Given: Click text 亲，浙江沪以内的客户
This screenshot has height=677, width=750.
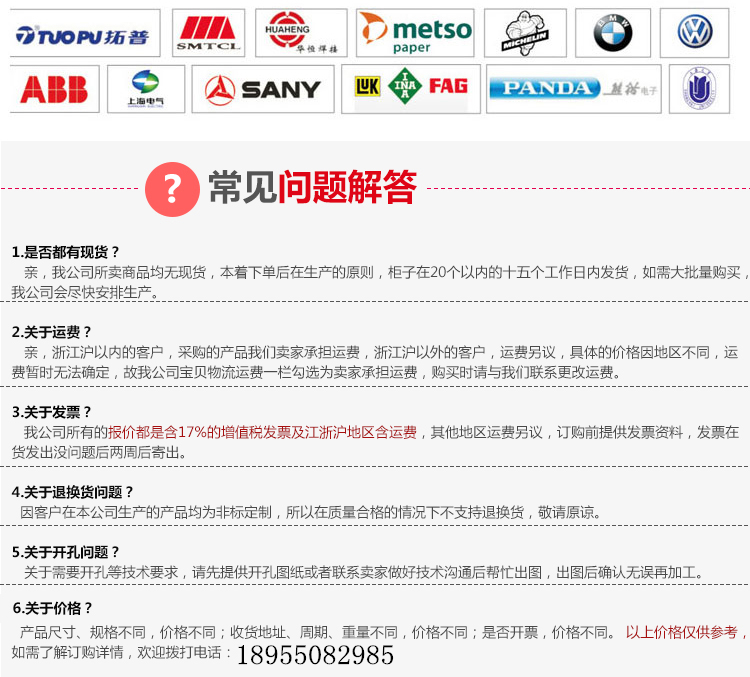Looking at the screenshot, I should pyautogui.click(x=94, y=353).
